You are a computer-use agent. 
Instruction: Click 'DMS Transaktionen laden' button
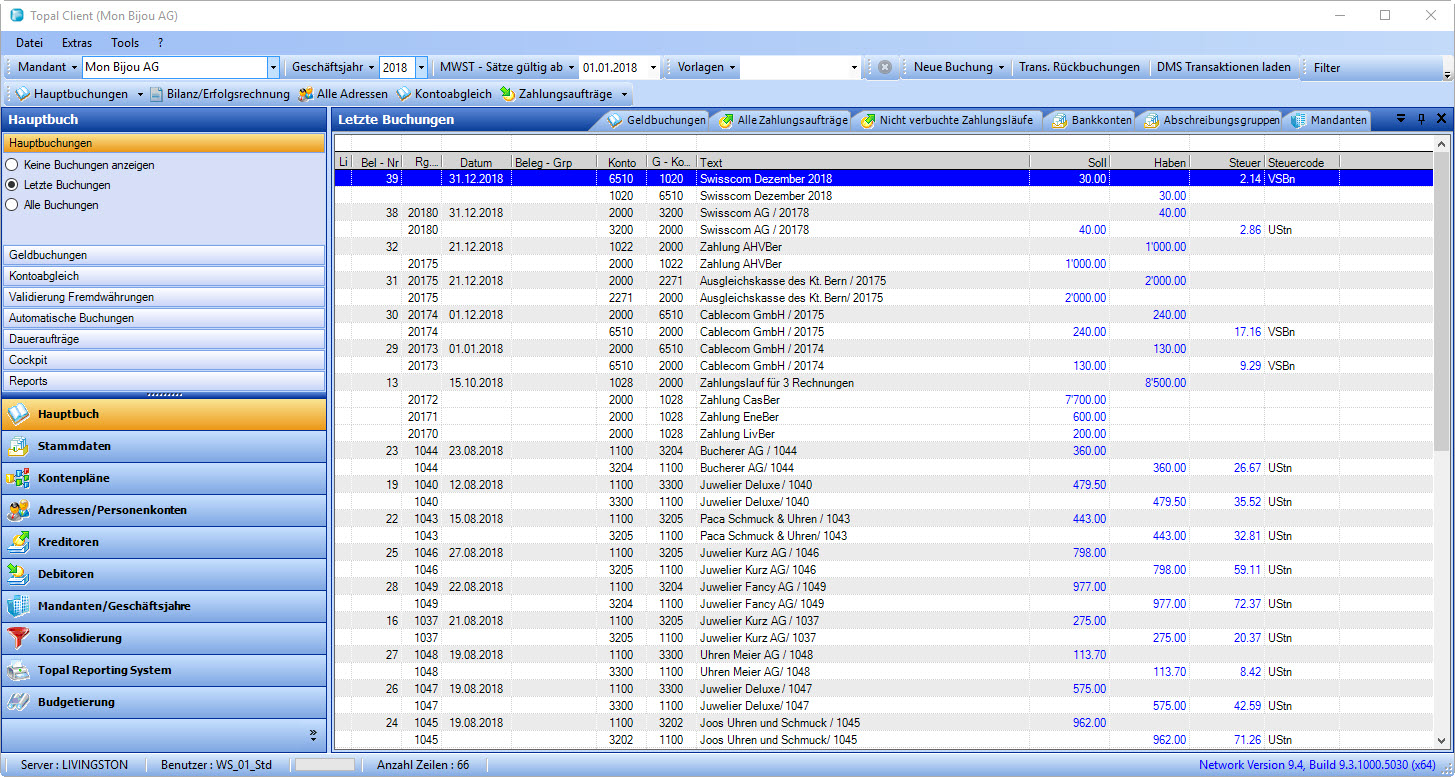tap(1223, 67)
